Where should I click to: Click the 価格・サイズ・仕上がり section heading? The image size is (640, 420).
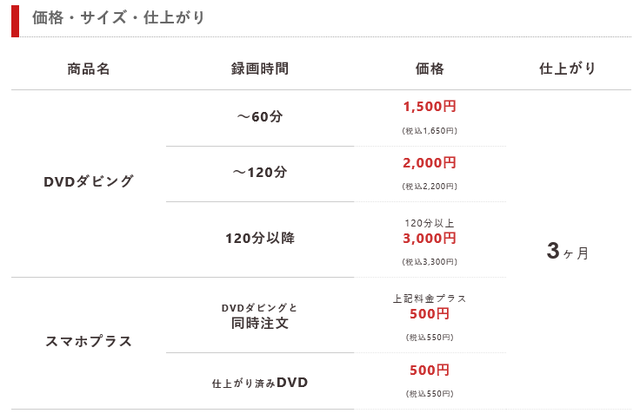tap(119, 17)
